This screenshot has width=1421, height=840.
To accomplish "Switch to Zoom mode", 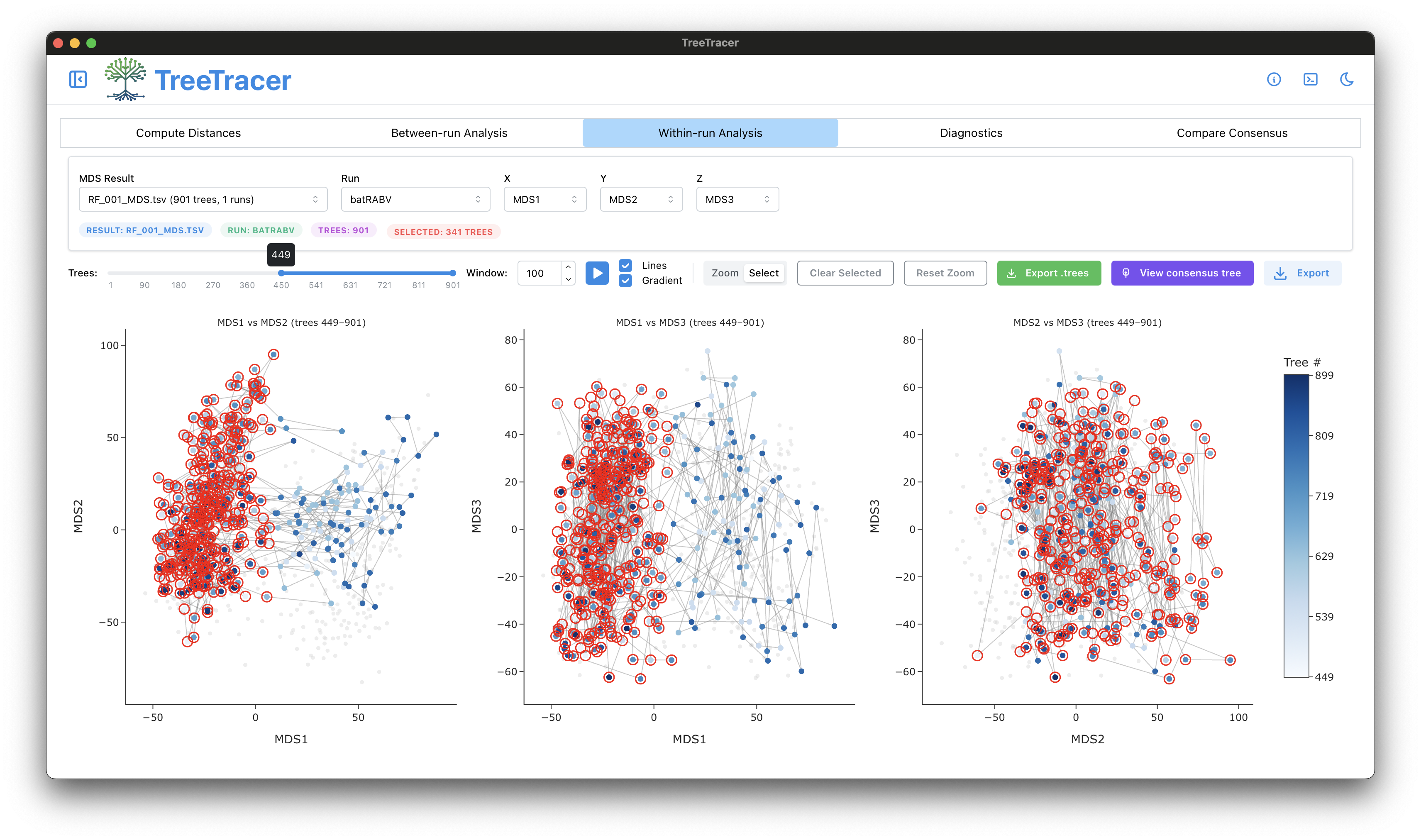I will (725, 273).
